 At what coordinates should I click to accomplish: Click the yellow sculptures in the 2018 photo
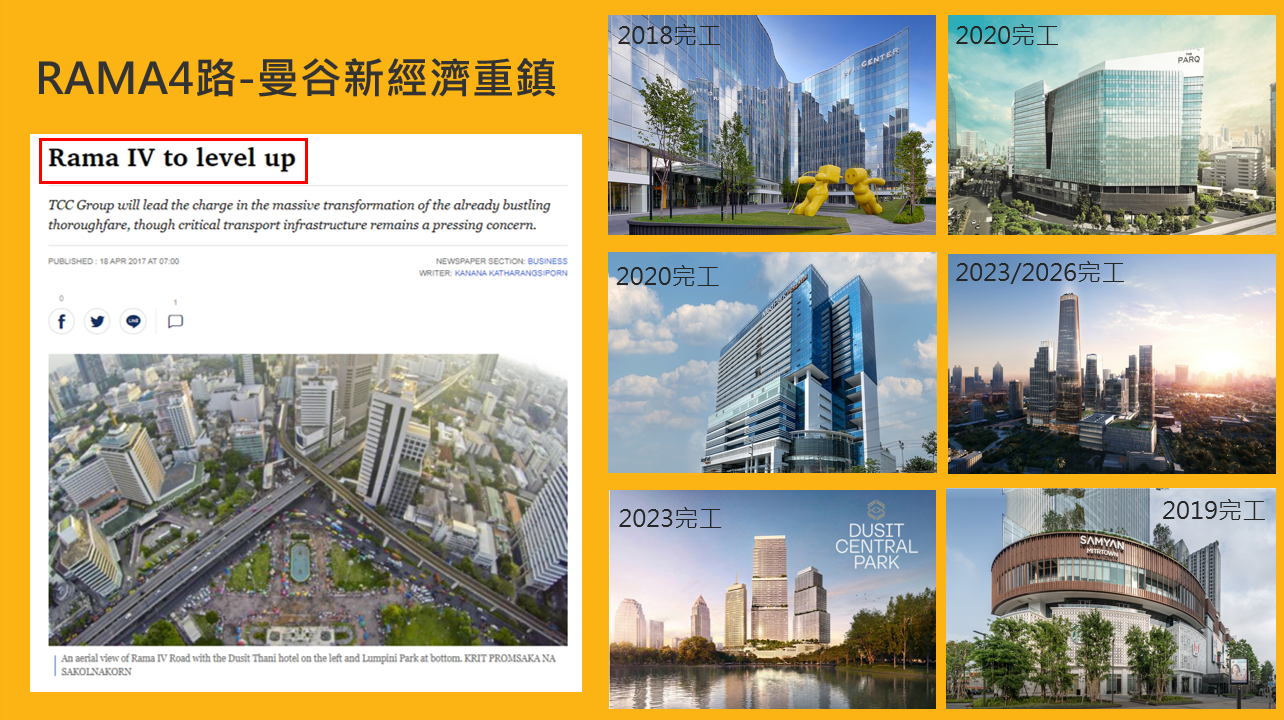839,190
